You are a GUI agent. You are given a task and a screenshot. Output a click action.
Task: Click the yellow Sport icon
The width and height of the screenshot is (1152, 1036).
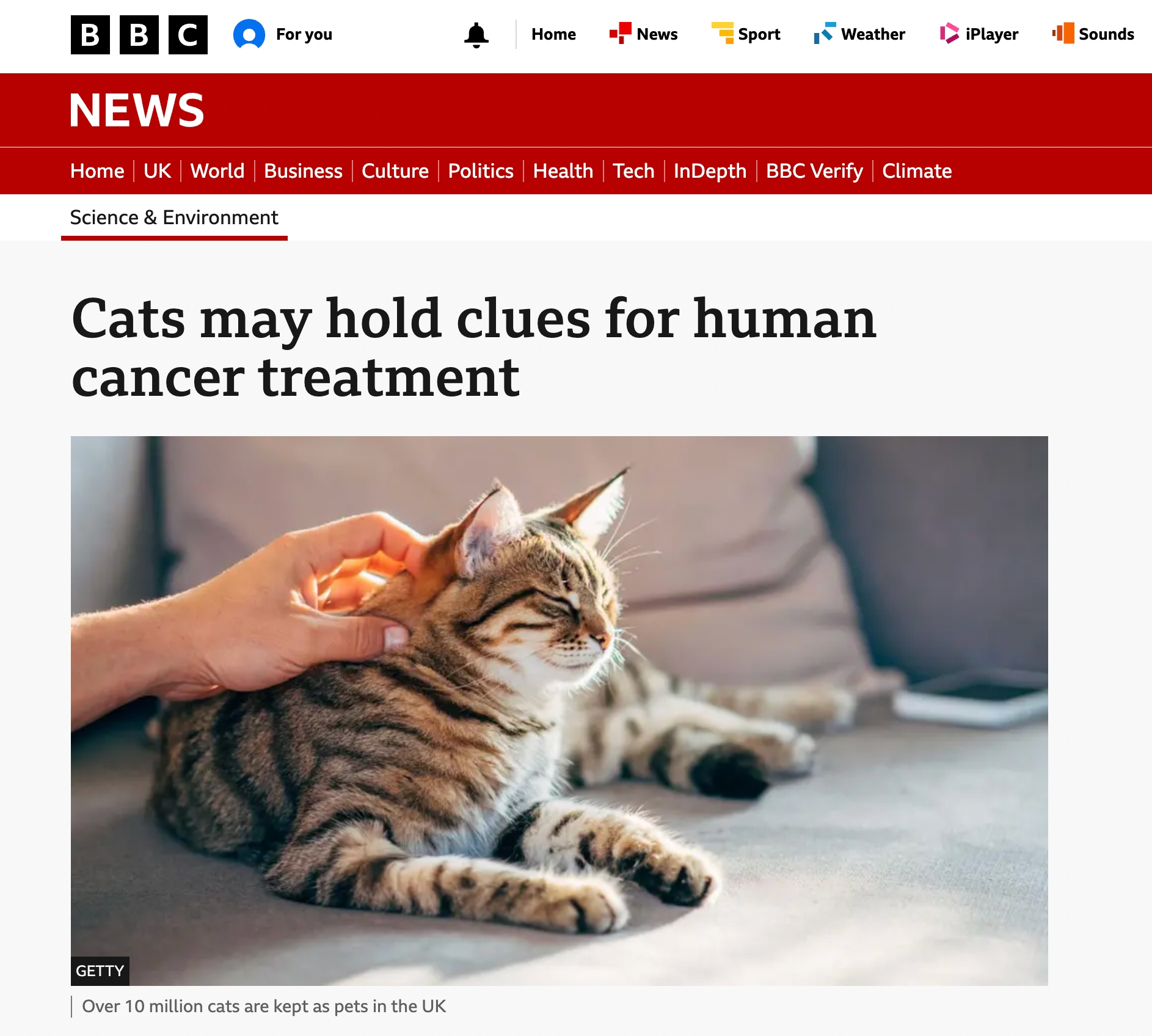tap(722, 33)
